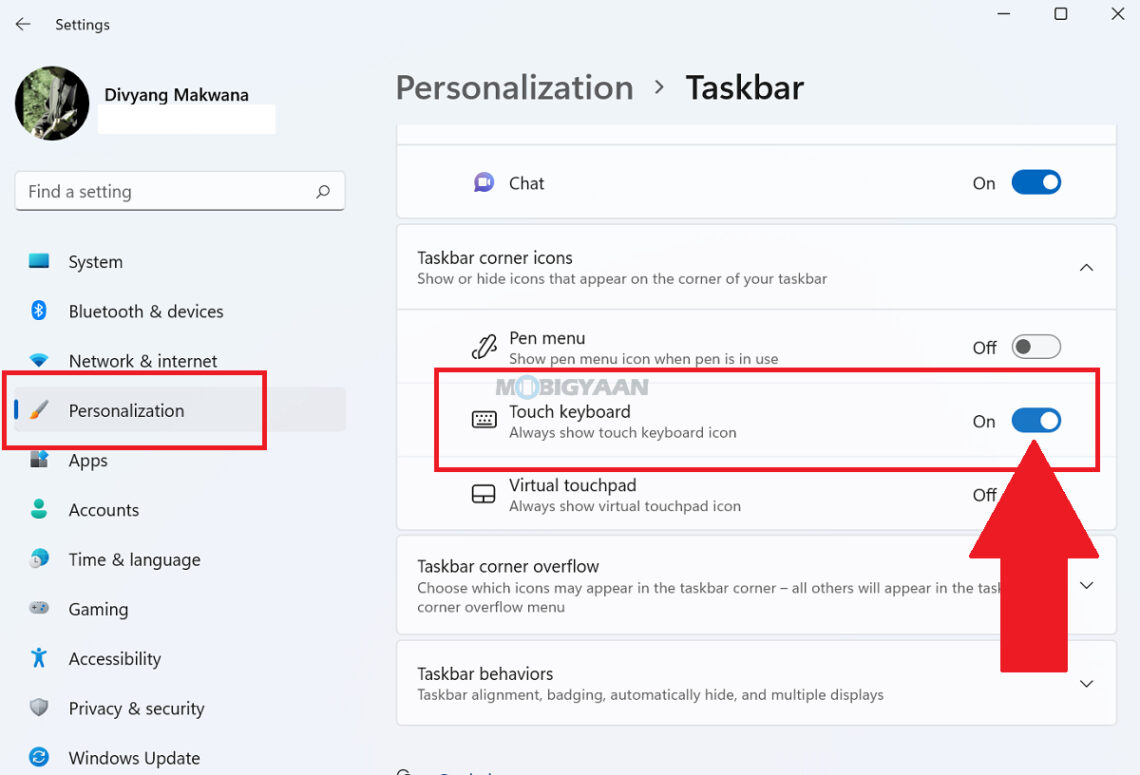
Task: Click the Gaming controller icon
Action: point(39,609)
